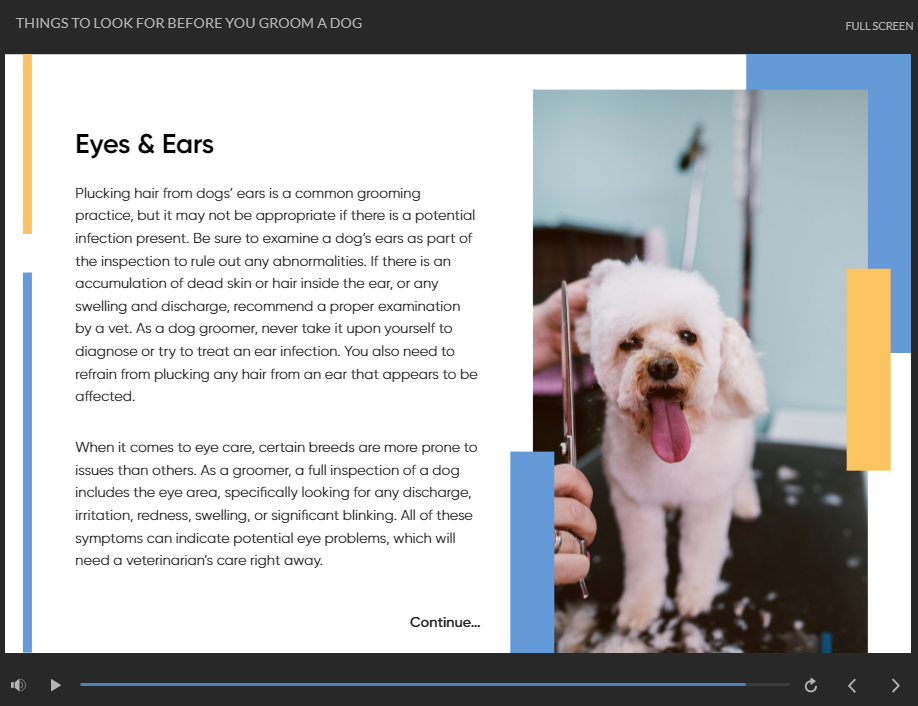The image size is (918, 706).
Task: Mute the course audio with the speaker icon
Action: (x=18, y=685)
